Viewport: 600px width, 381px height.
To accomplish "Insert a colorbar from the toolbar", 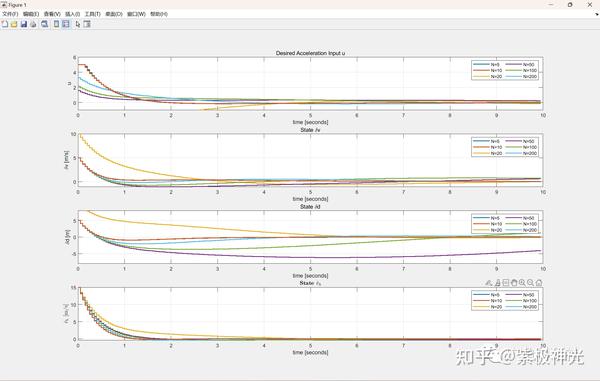I will coord(56,24).
